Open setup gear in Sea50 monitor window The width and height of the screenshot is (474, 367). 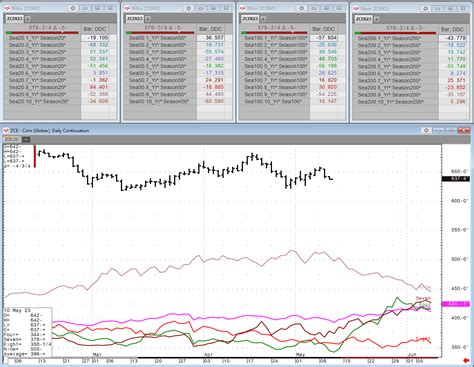pyautogui.click(x=188, y=8)
